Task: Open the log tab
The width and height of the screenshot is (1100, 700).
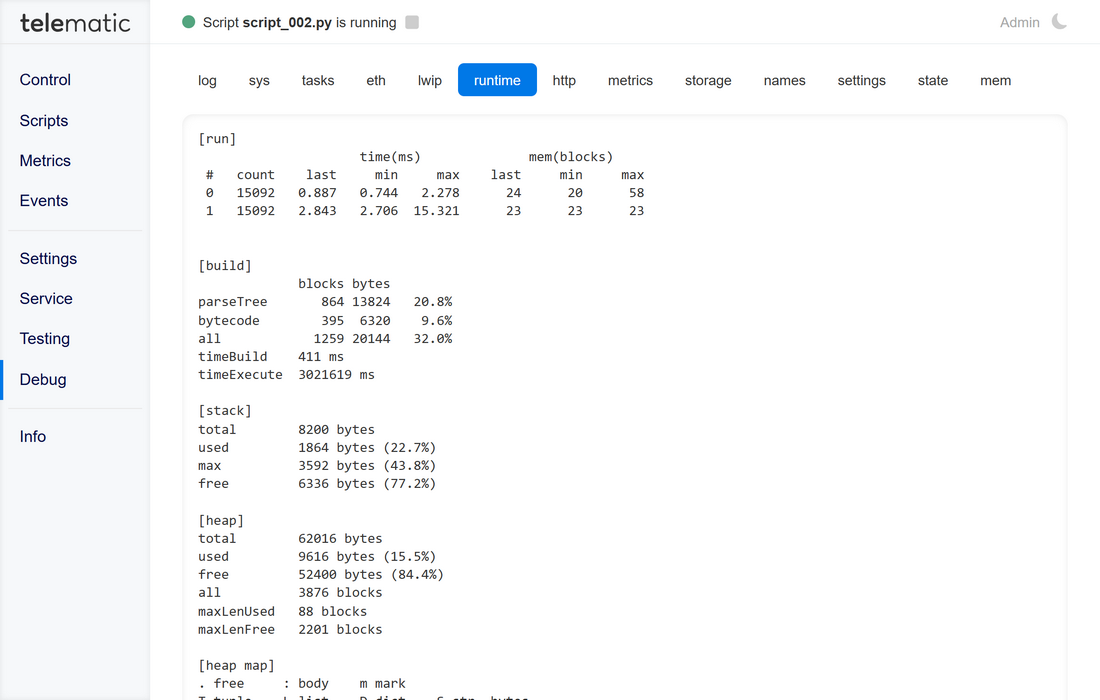Action: pos(207,80)
